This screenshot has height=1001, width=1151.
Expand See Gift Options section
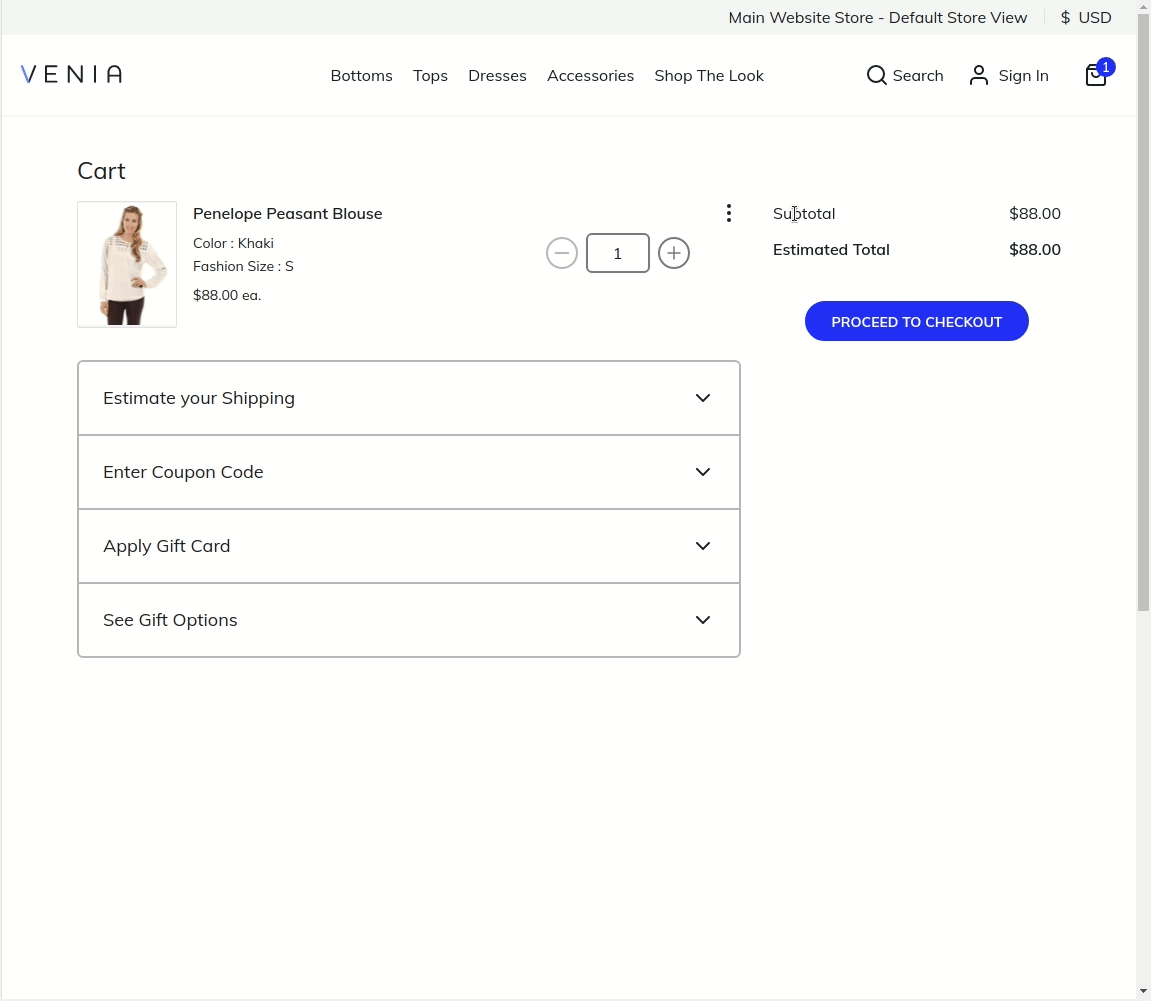[x=409, y=620]
